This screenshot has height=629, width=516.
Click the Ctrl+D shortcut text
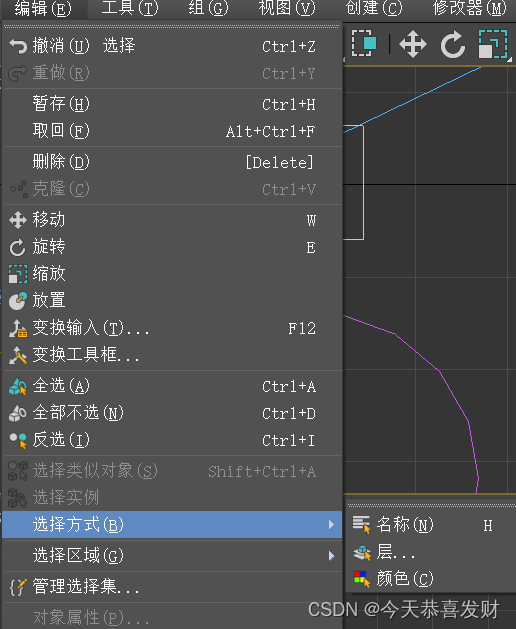(288, 414)
